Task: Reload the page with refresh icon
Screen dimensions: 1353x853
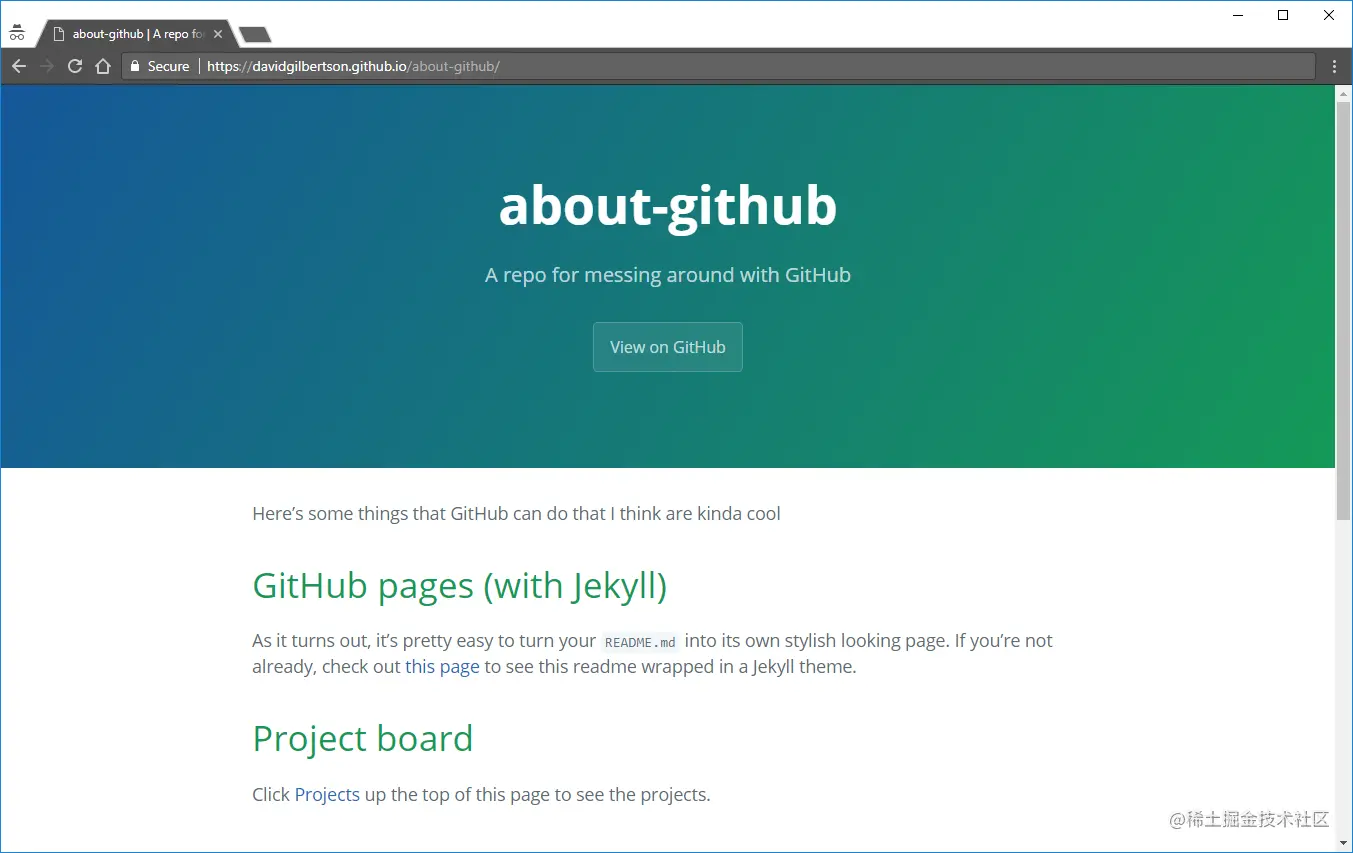Action: (x=75, y=66)
